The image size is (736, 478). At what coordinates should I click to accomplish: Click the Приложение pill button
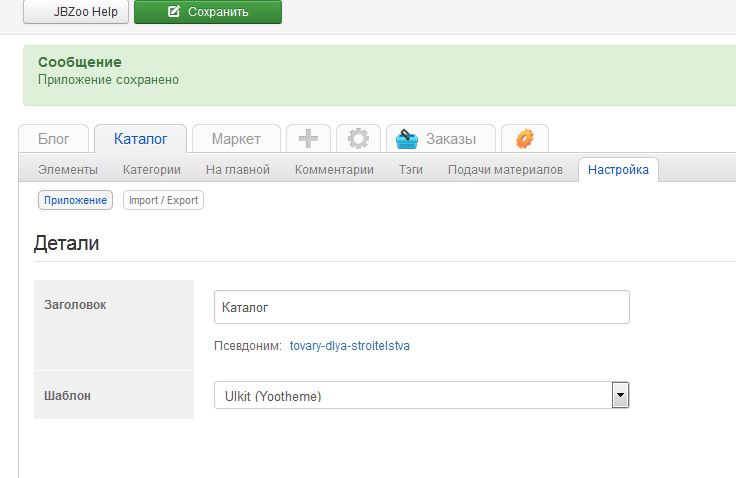point(75,200)
